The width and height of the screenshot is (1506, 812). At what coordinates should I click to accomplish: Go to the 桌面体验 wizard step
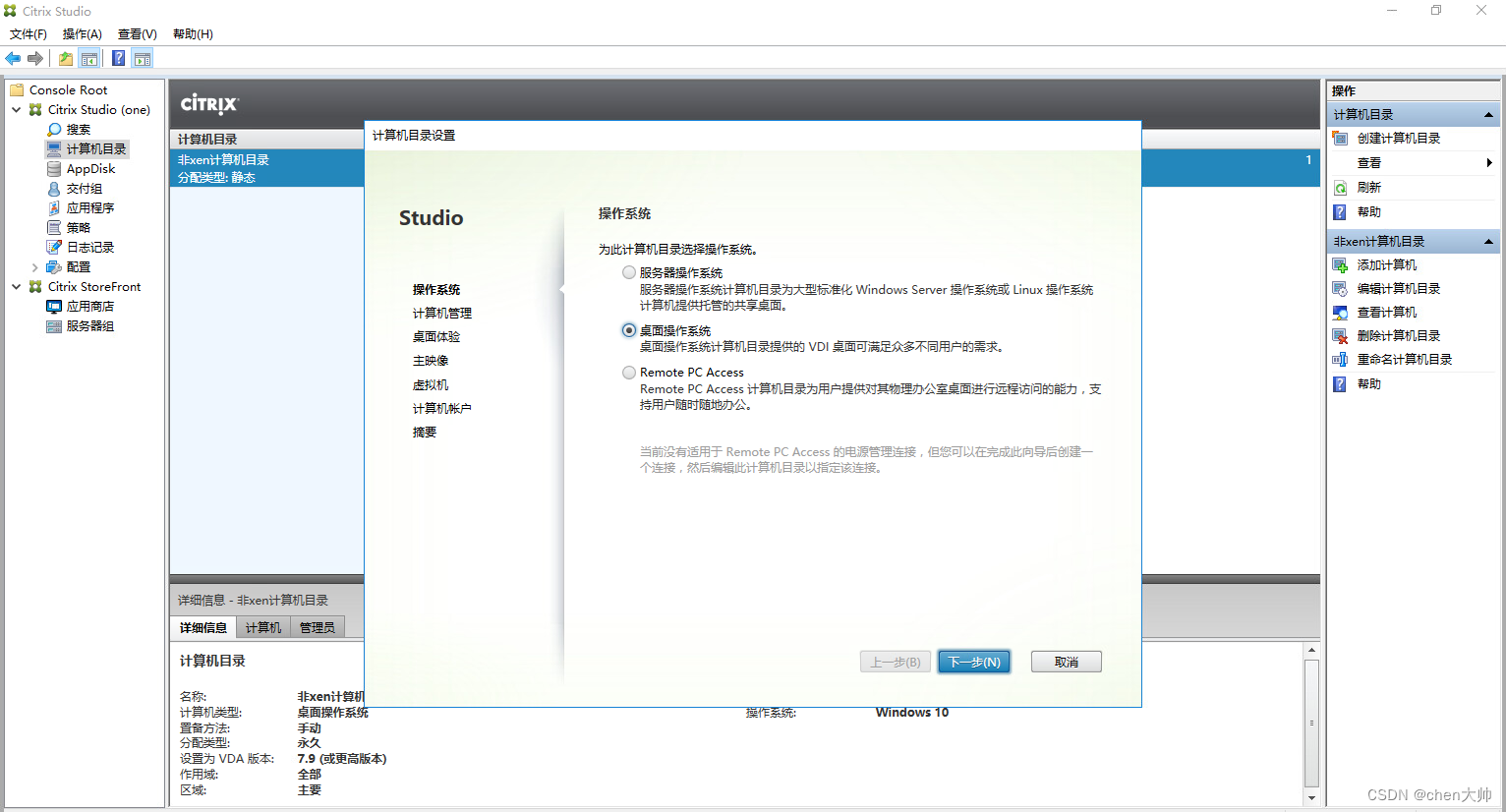[436, 337]
